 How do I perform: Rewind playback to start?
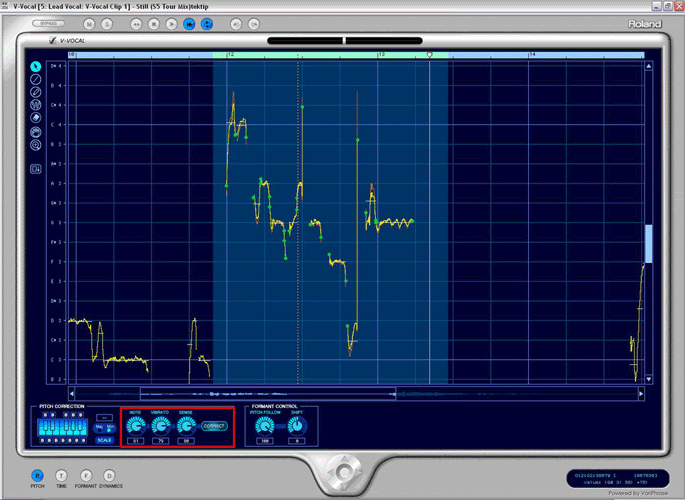[136, 24]
